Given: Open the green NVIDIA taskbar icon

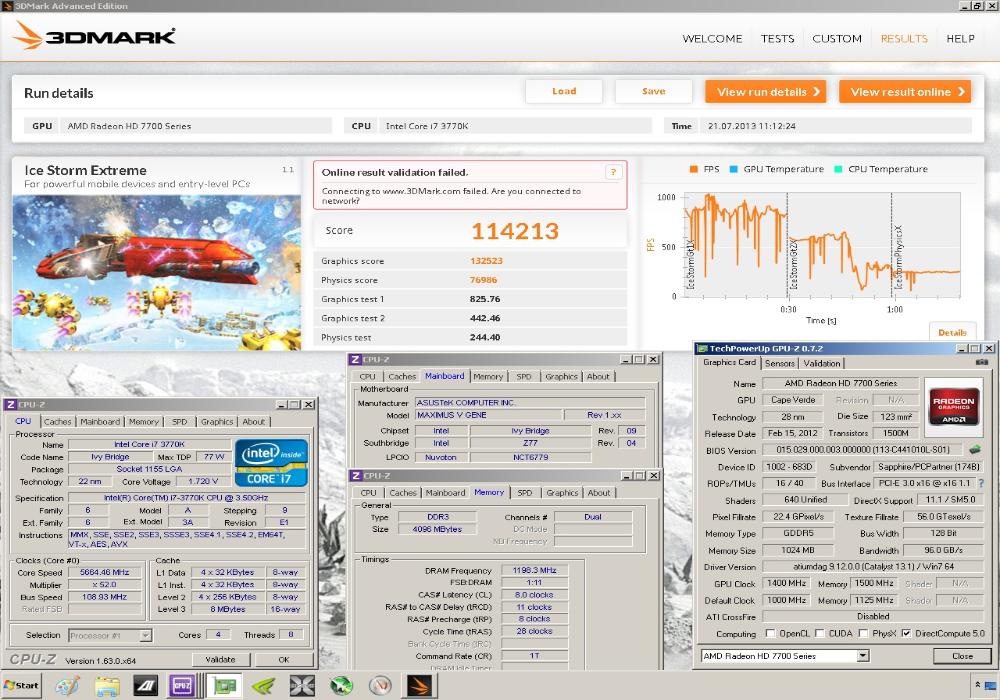Looking at the screenshot, I should tap(263, 686).
